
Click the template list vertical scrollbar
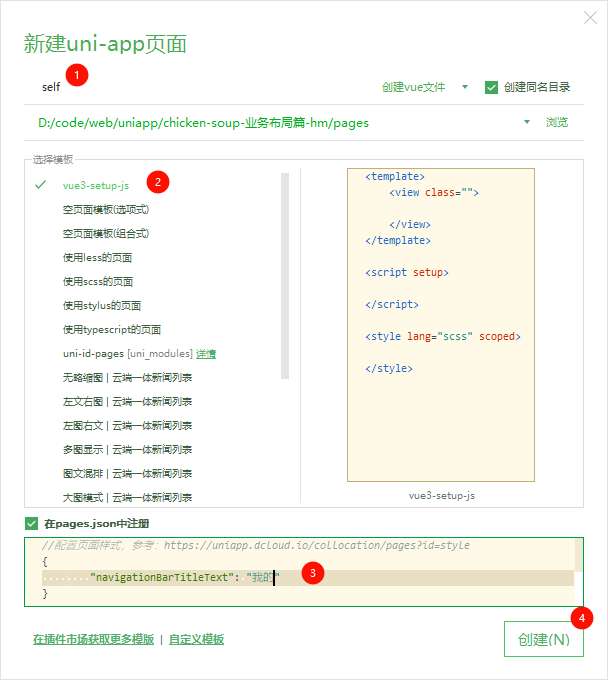coord(285,276)
